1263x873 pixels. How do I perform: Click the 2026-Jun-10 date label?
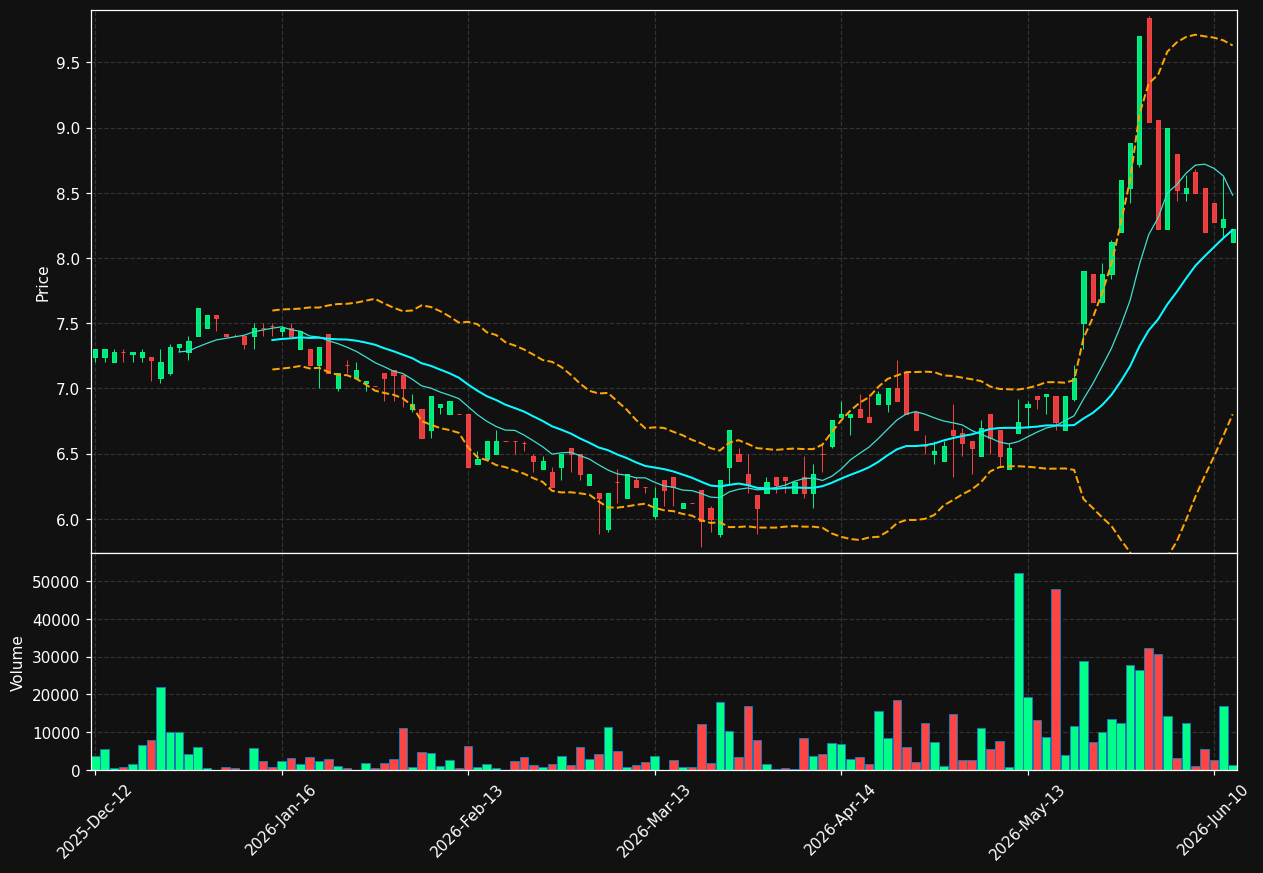(1214, 821)
